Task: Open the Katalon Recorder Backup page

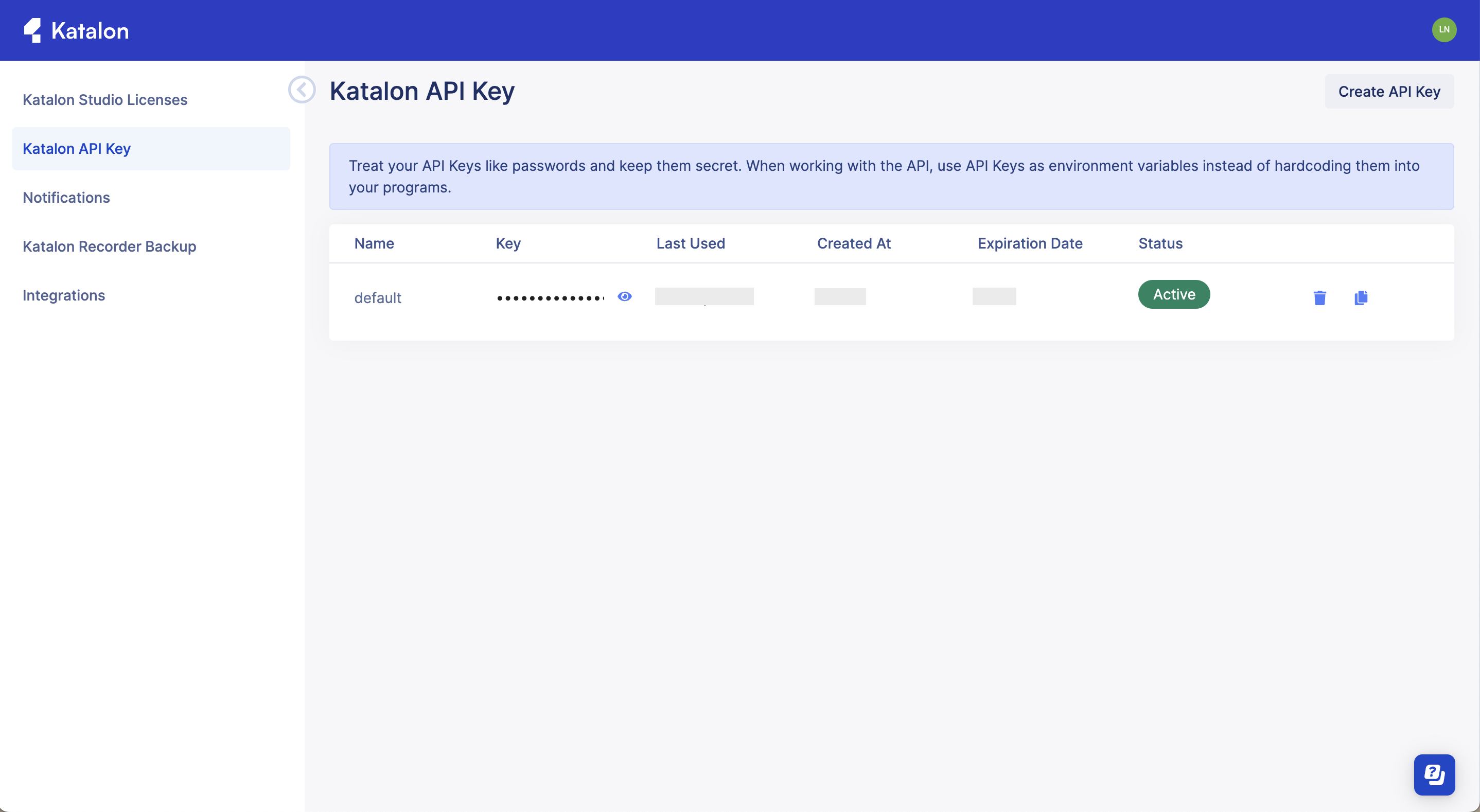Action: point(109,246)
